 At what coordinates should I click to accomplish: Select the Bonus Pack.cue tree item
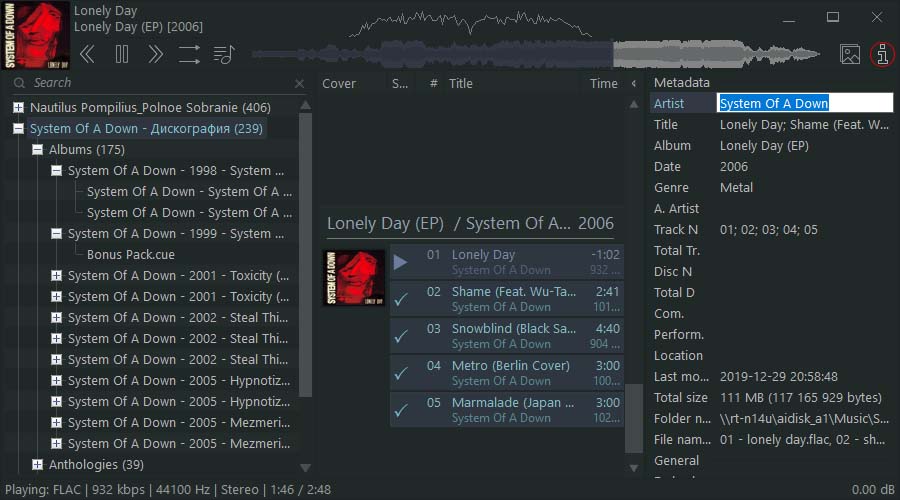(x=128, y=254)
